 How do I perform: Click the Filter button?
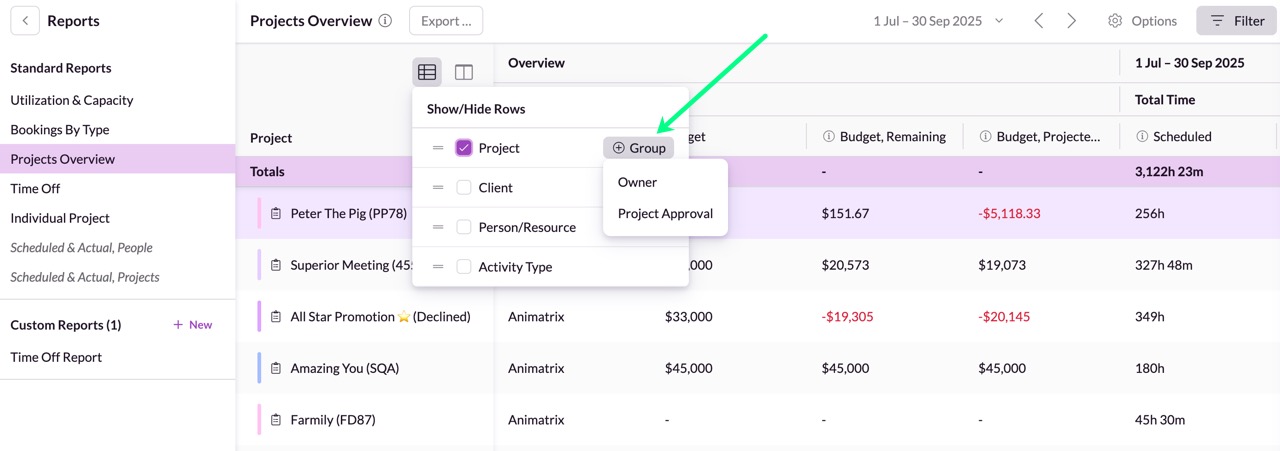(x=1237, y=21)
